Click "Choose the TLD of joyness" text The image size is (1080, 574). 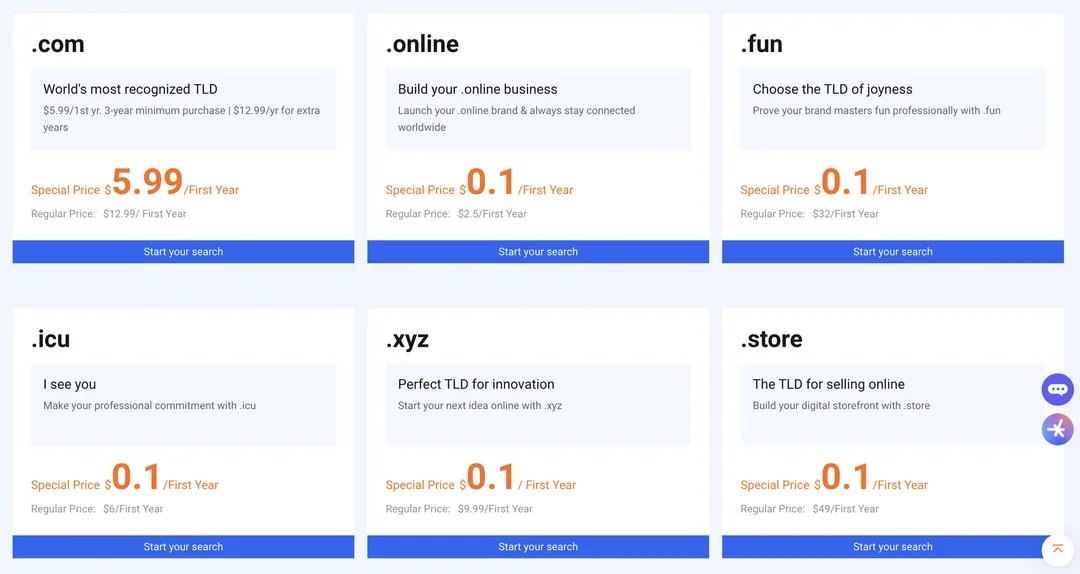click(x=832, y=89)
